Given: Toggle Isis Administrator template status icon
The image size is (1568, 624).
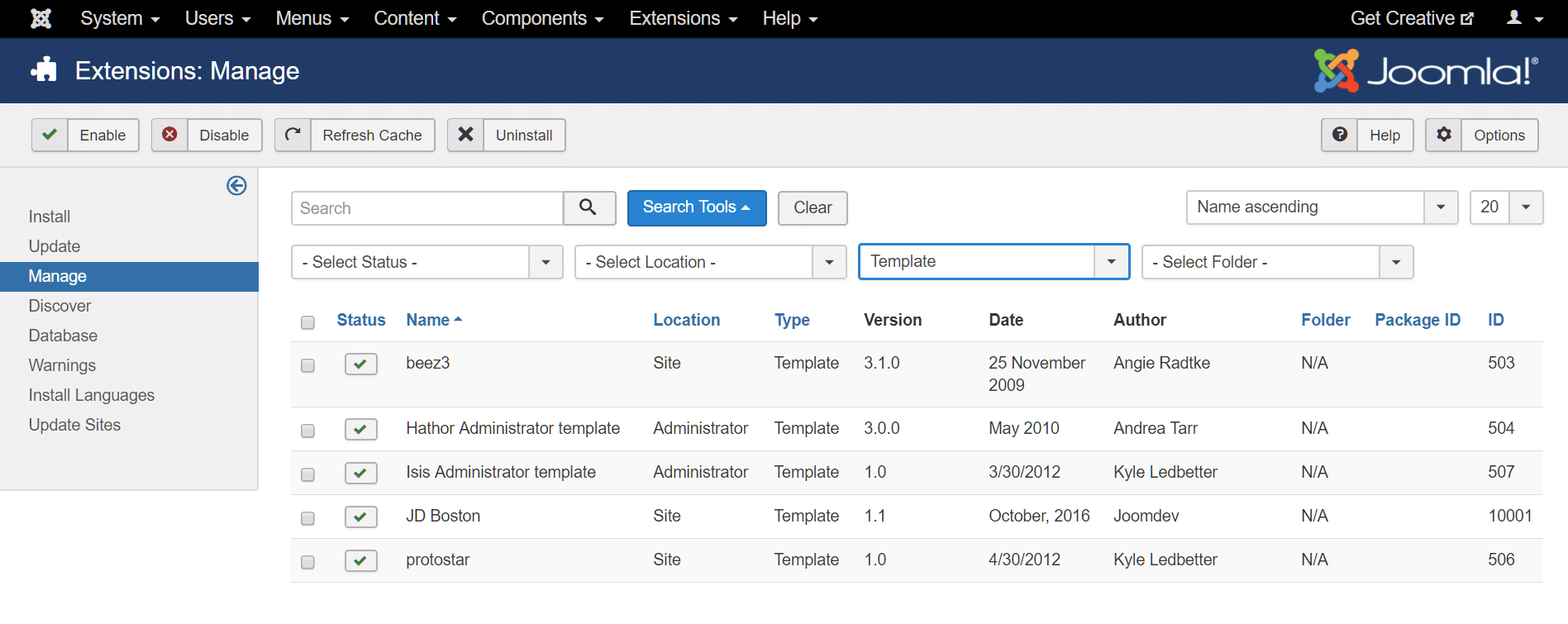Looking at the screenshot, I should coord(361,474).
